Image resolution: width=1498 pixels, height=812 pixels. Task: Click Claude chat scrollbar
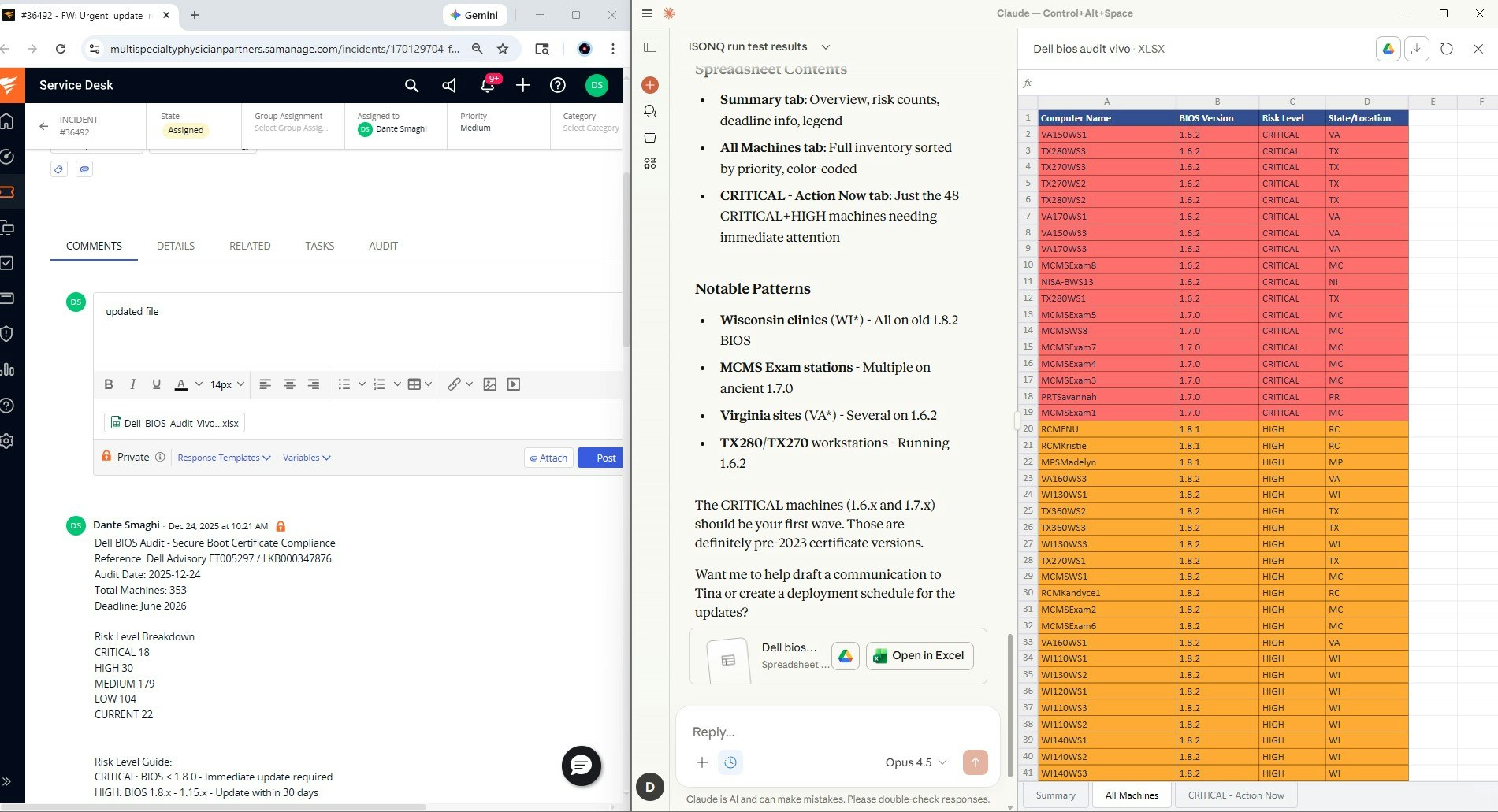(x=1010, y=705)
